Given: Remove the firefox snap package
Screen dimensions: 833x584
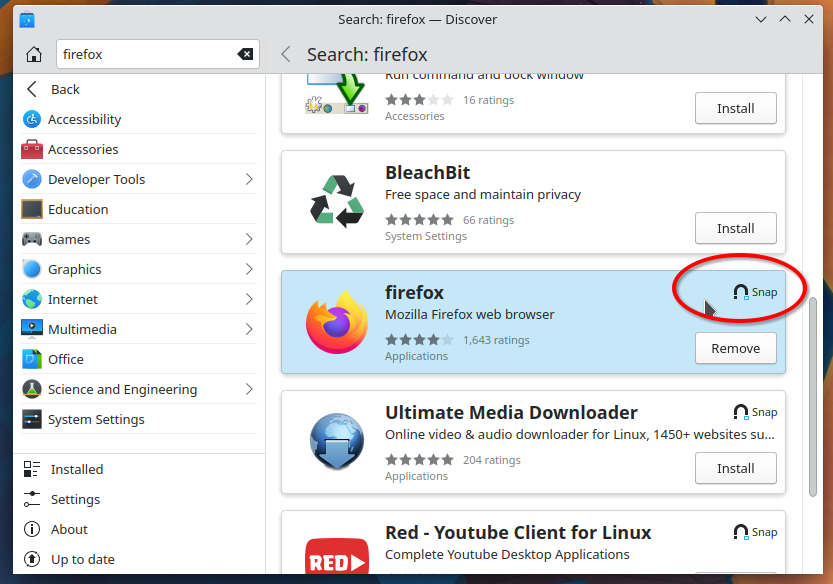Looking at the screenshot, I should click(735, 348).
